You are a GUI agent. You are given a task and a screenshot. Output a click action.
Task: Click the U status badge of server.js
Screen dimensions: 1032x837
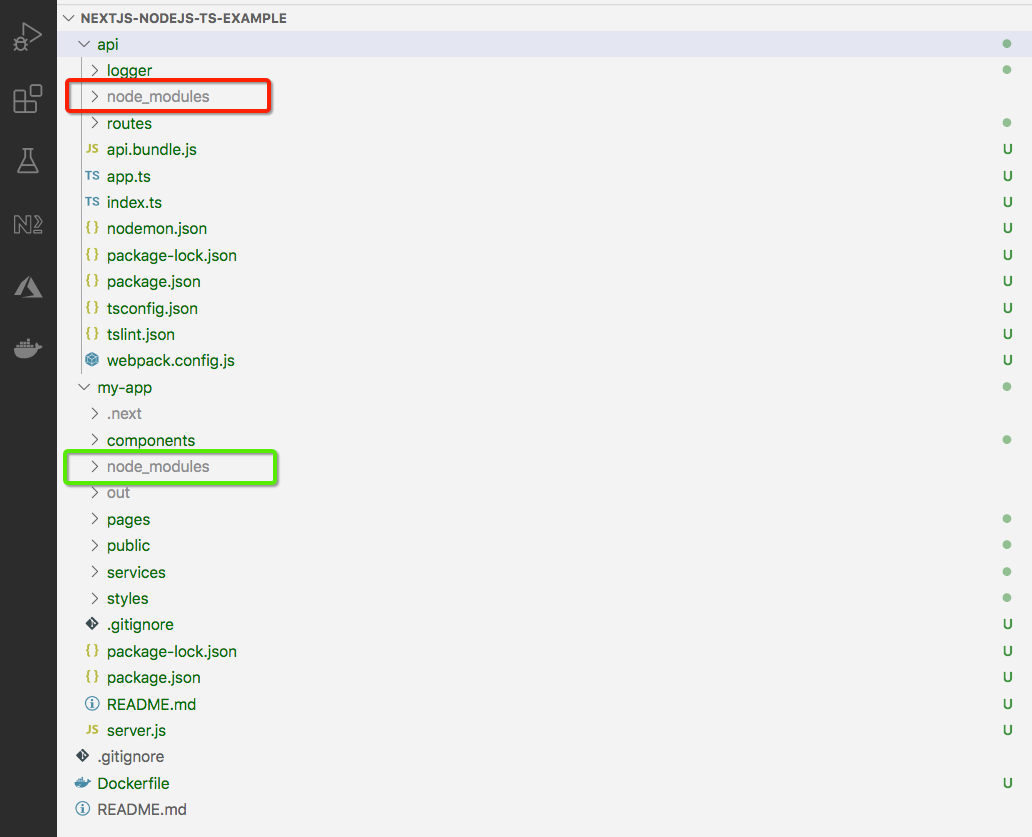(1007, 730)
